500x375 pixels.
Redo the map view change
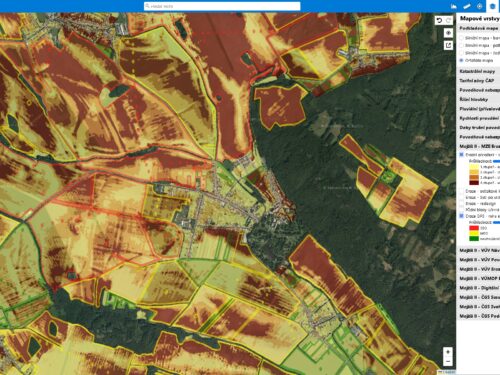point(449,20)
